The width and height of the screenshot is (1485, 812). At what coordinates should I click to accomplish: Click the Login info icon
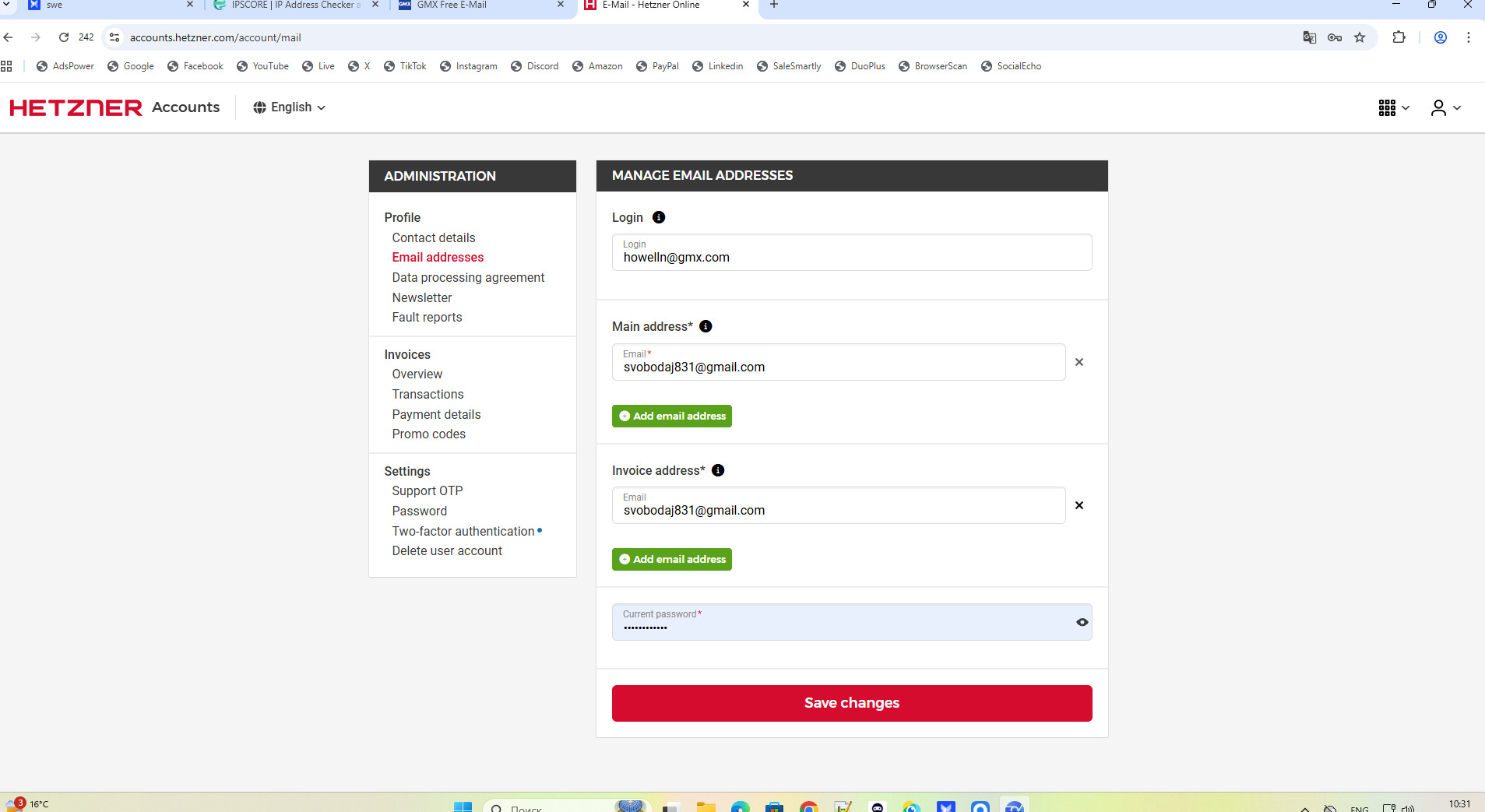pyautogui.click(x=659, y=217)
